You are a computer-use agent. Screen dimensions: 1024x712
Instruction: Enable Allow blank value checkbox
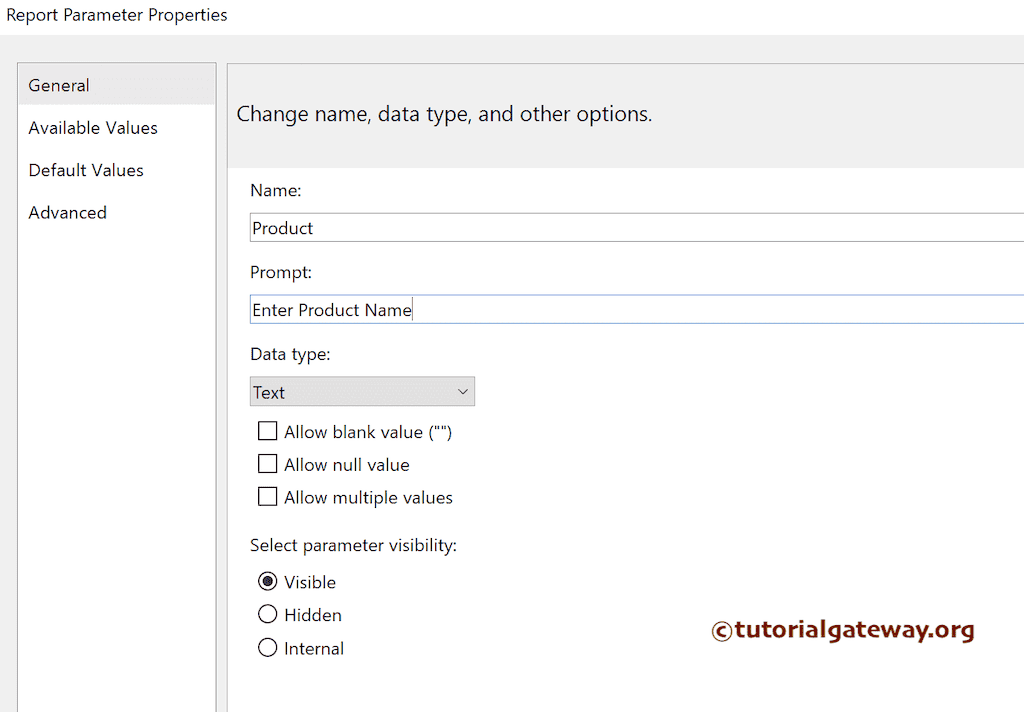(x=268, y=432)
